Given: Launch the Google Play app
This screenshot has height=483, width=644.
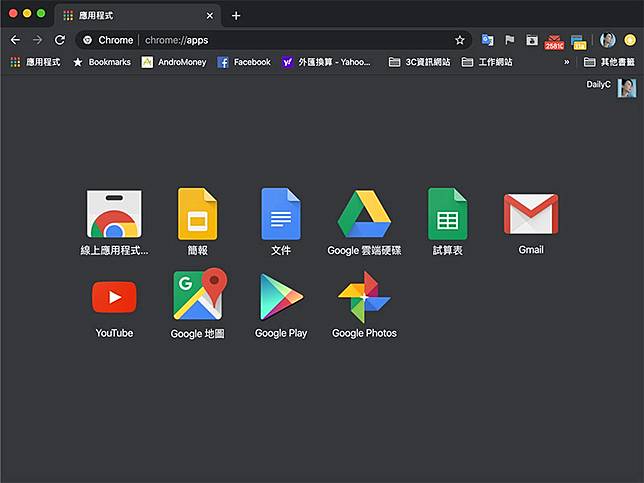Looking at the screenshot, I should click(281, 297).
